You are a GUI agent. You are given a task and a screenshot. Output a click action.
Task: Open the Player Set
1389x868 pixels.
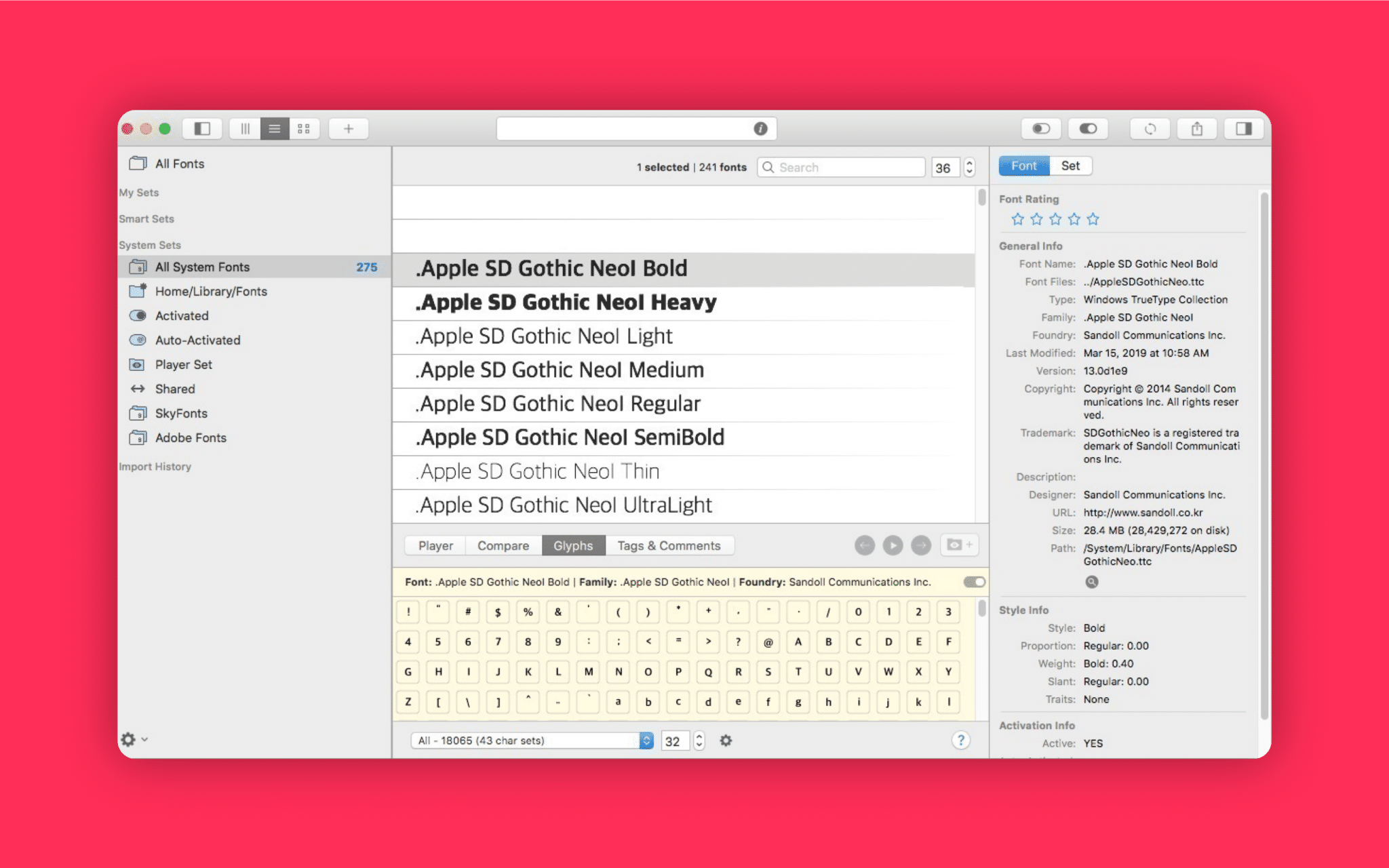(183, 365)
